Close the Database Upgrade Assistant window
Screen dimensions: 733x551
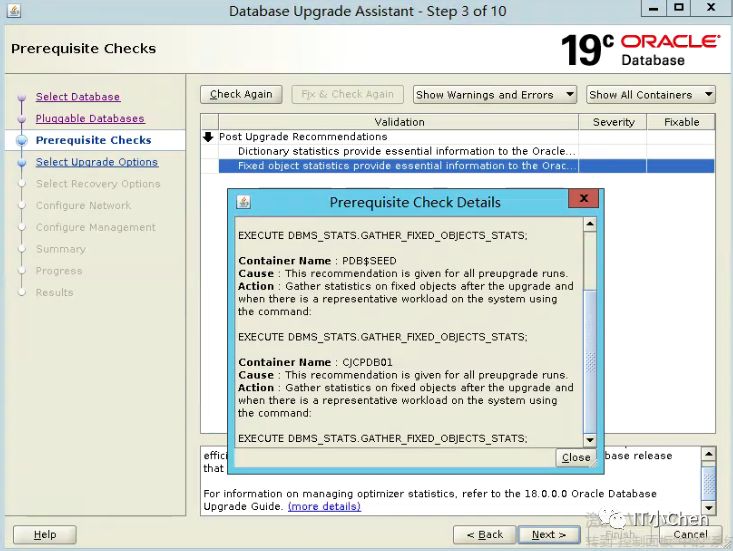coord(711,8)
